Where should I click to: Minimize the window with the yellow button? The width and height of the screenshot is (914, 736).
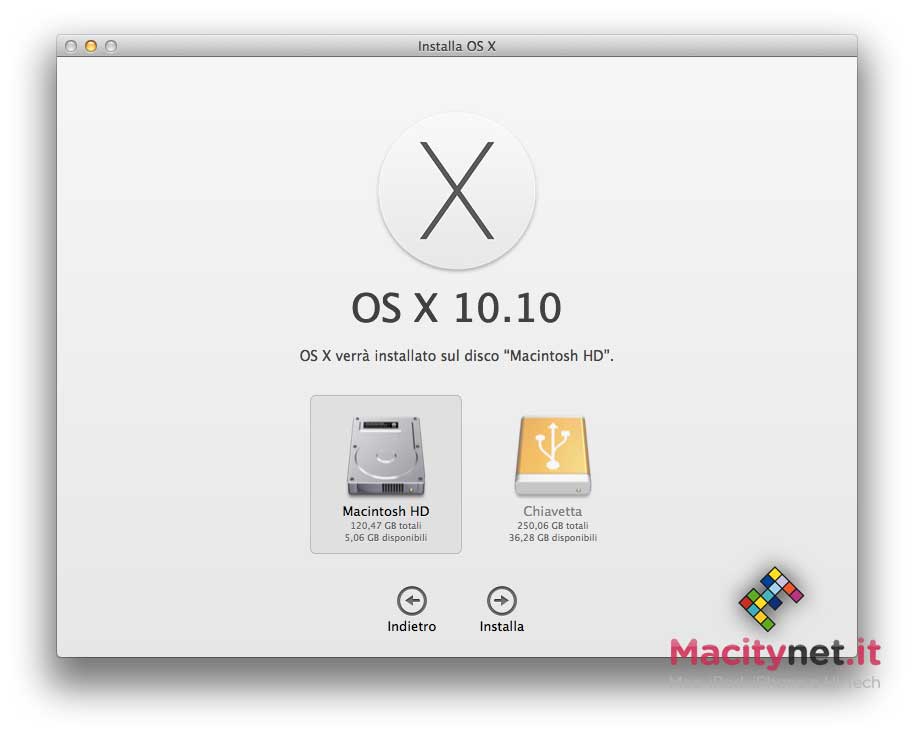tap(91, 46)
